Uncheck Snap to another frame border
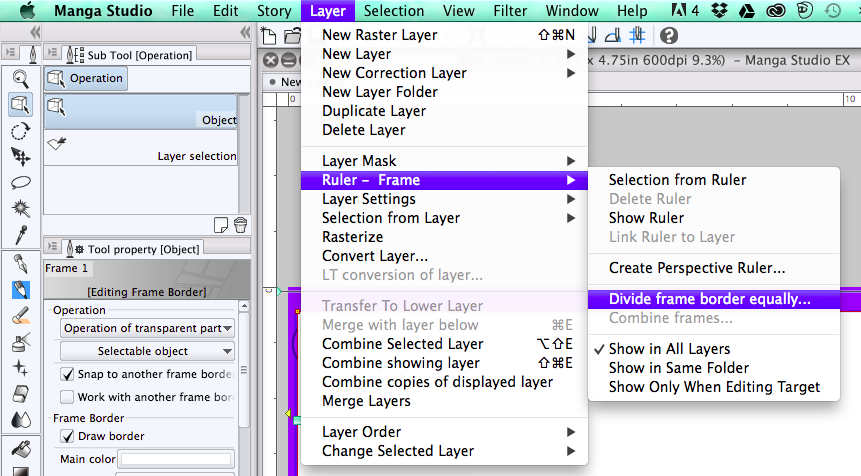The image size is (861, 476). [x=68, y=374]
